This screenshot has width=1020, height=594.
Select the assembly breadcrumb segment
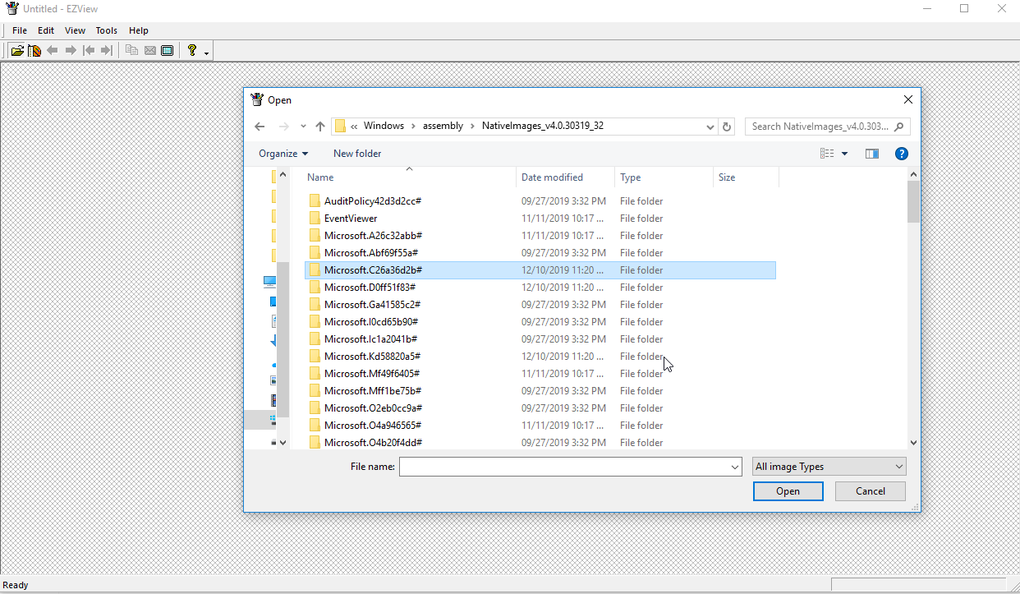443,126
